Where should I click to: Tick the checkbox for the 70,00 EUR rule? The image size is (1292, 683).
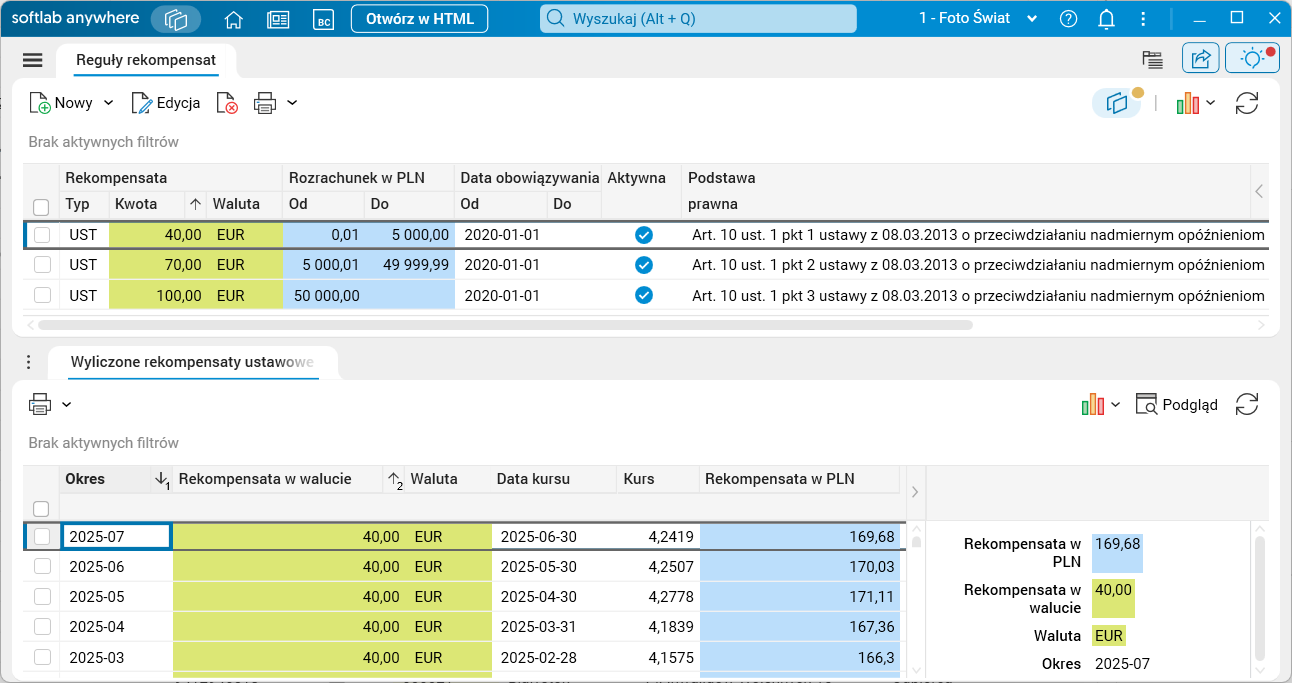[42, 265]
